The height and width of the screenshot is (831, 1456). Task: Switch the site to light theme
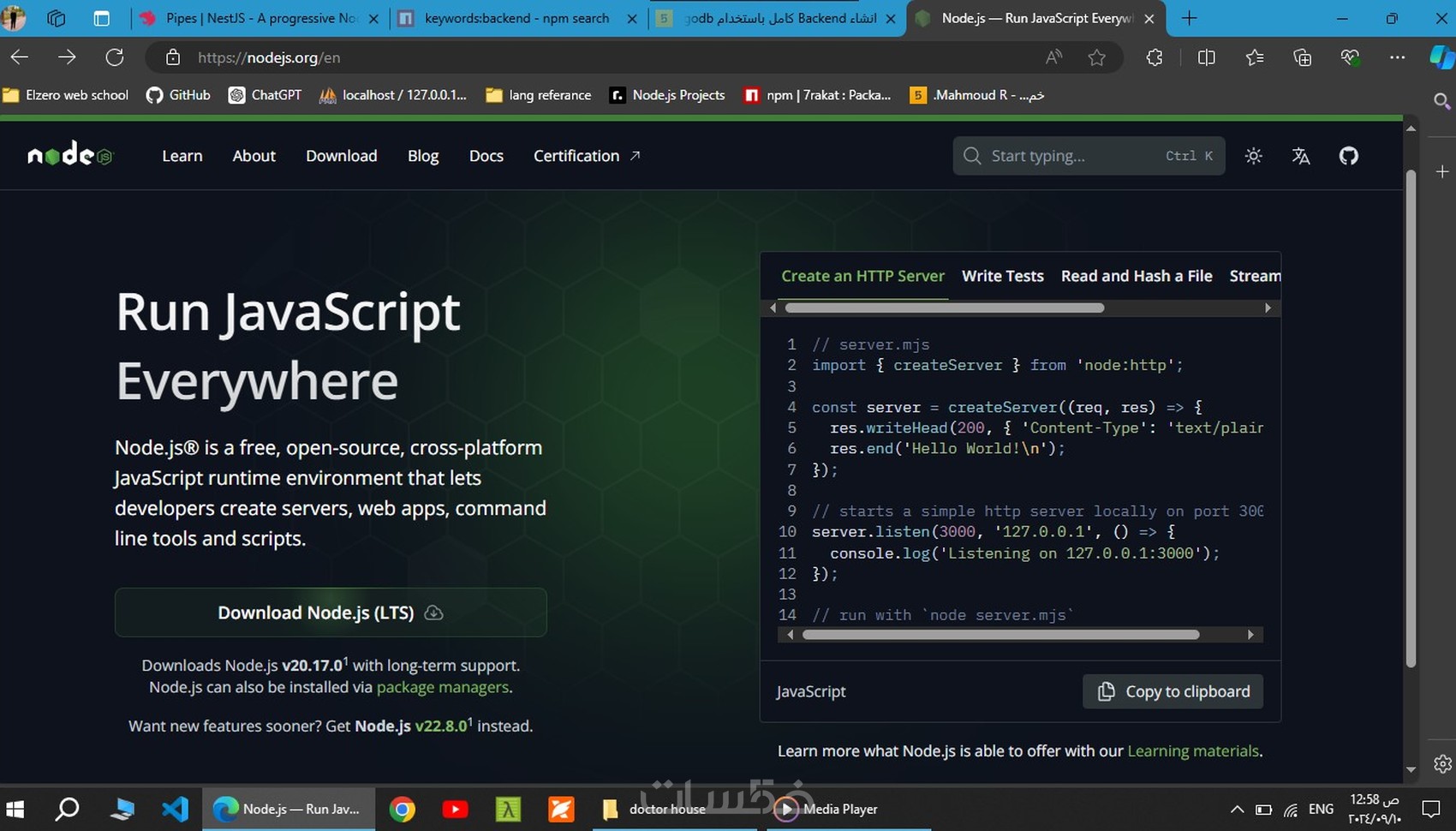[1253, 155]
